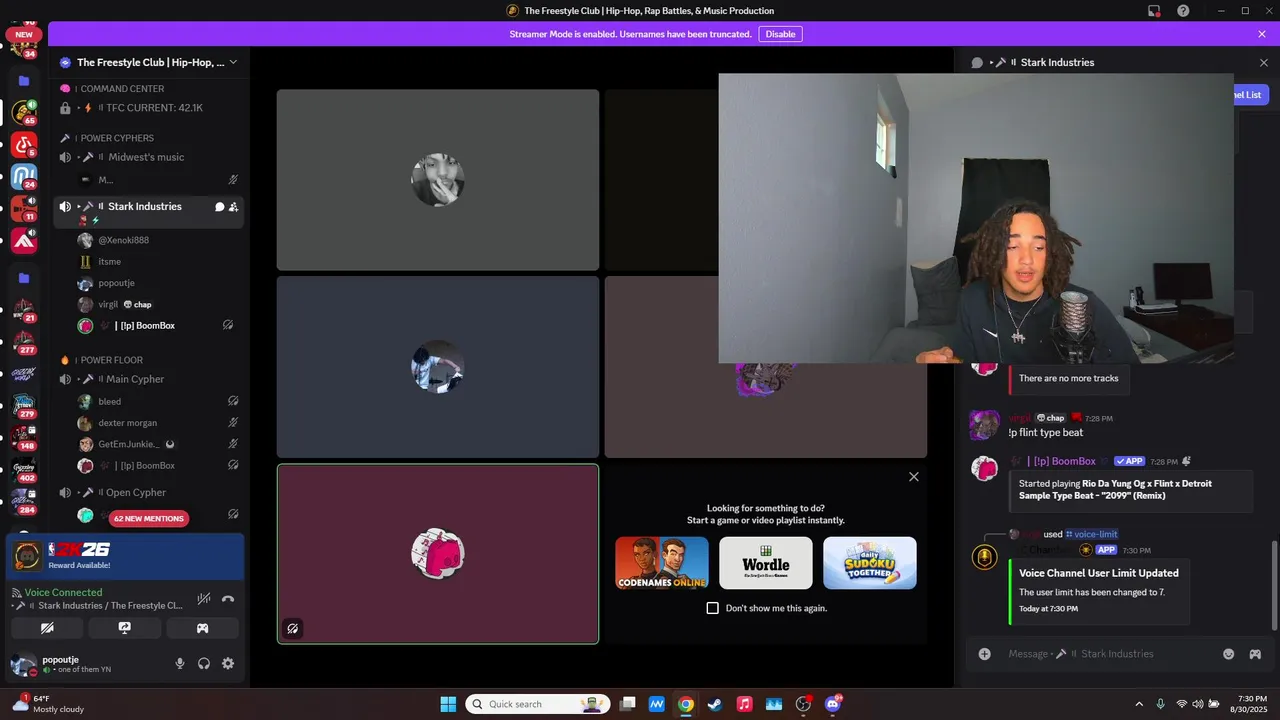Open the NBA 2K26 Reward Available banner

(x=125, y=556)
